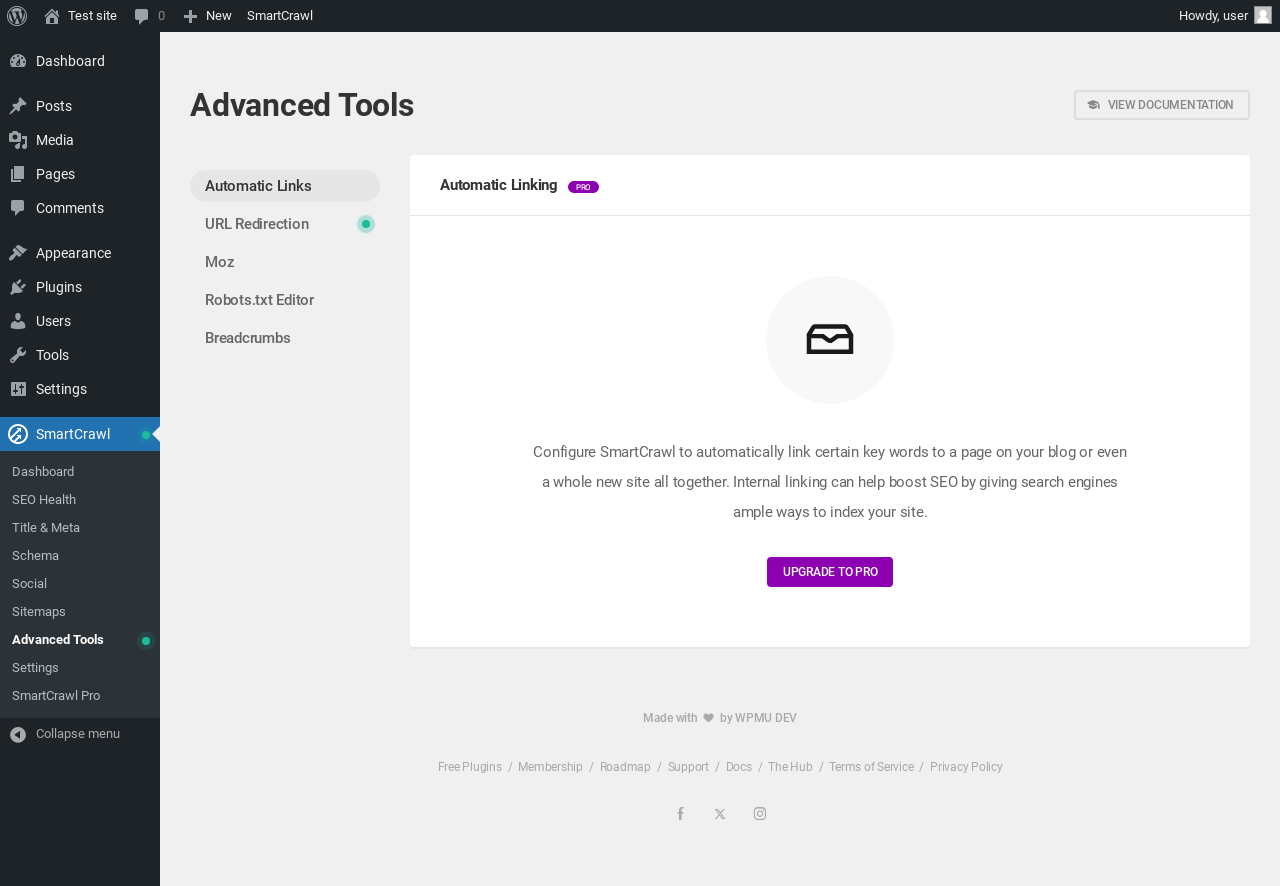Click the green status dot beside URL Redirection

[366, 224]
